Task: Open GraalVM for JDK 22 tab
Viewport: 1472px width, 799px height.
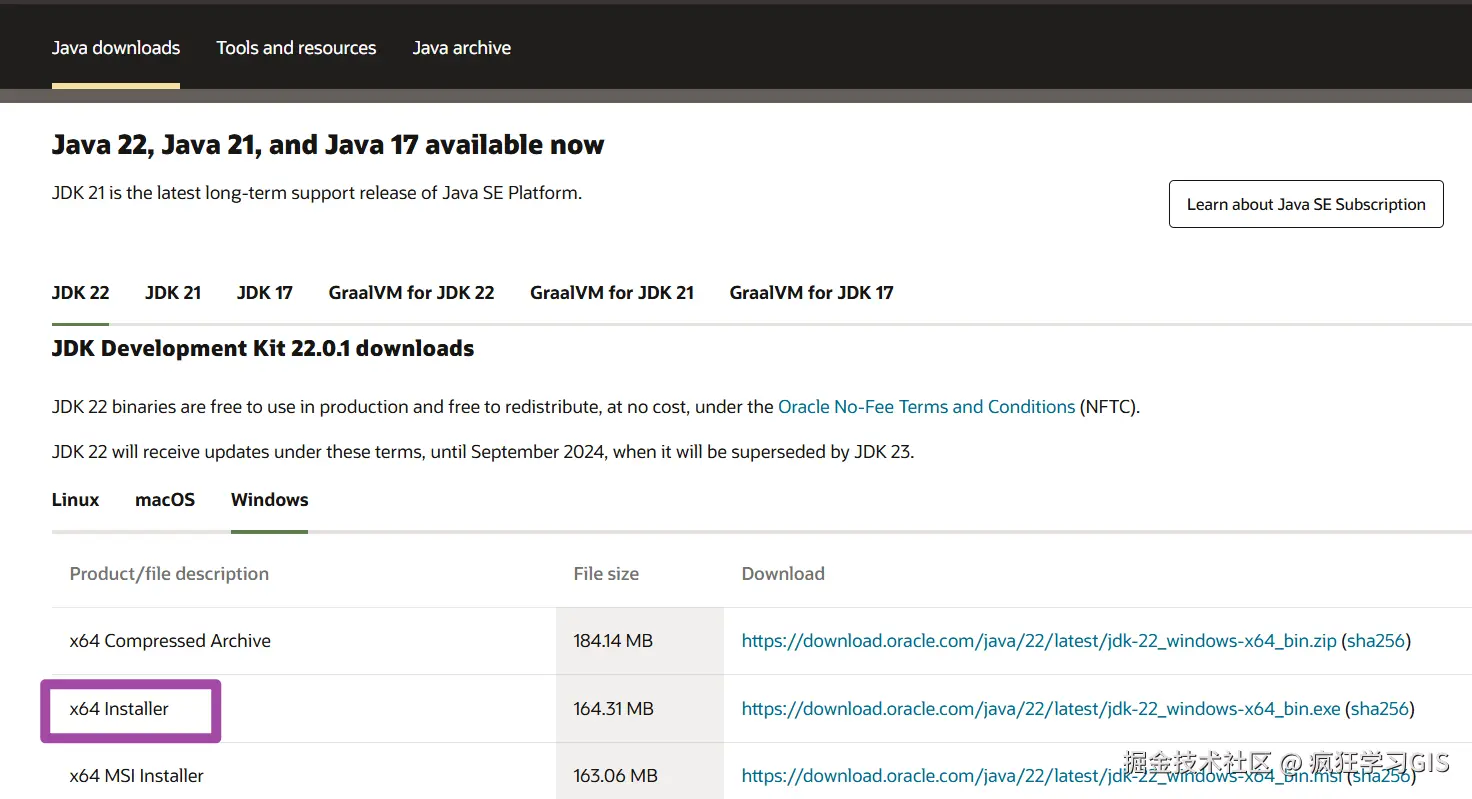Action: click(411, 293)
